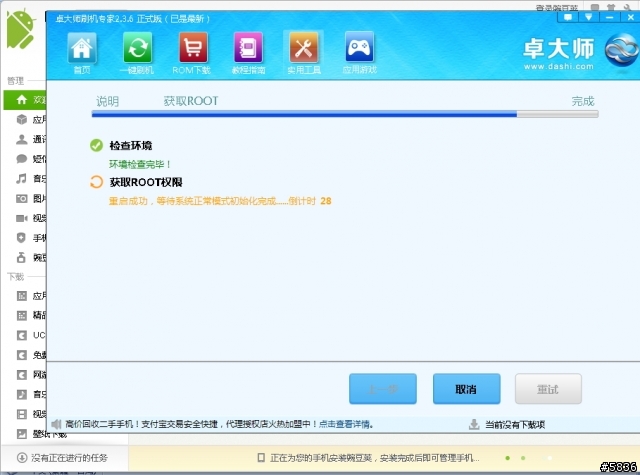Image resolution: width=640 pixels, height=475 pixels.
Task: Open the contacts person icon in sidebar
Action: [x=21, y=139]
